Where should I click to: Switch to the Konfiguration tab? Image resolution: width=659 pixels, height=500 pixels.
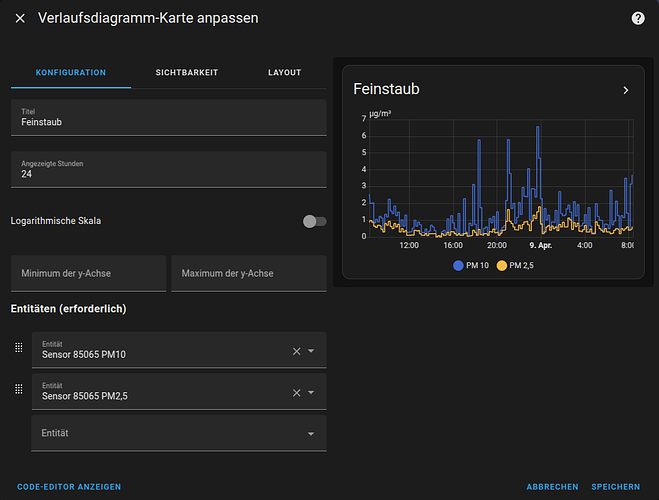click(71, 73)
